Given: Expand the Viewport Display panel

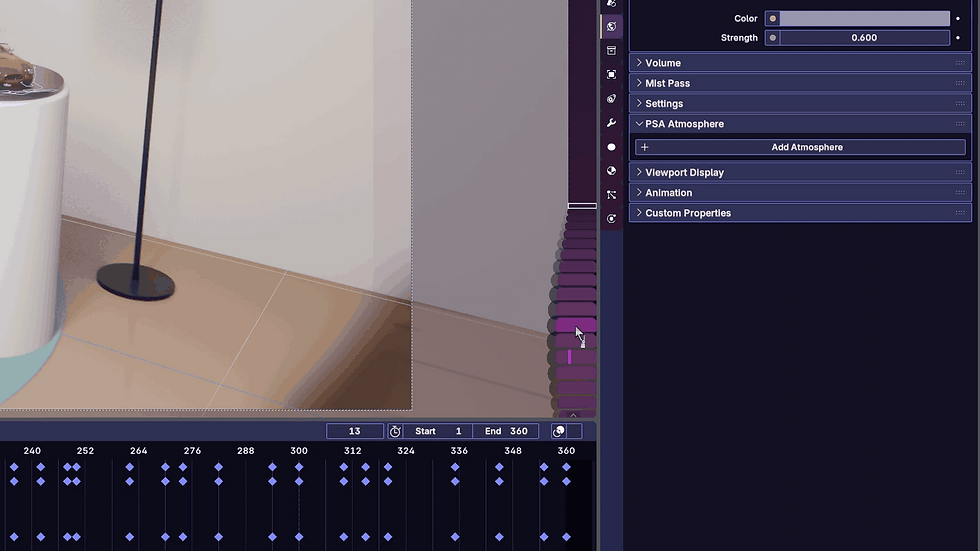Looking at the screenshot, I should click(639, 172).
